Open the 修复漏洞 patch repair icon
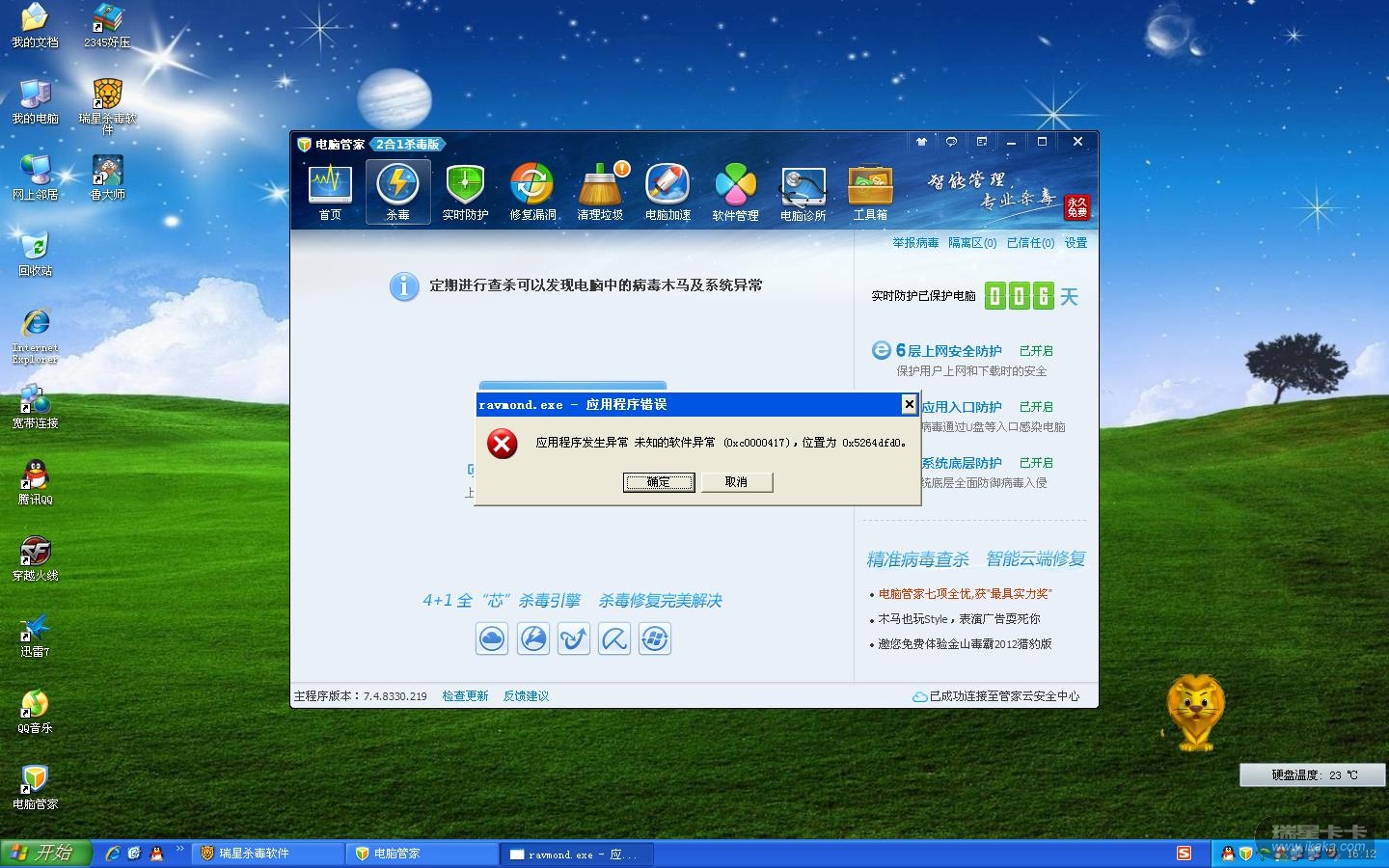The image size is (1389, 868). pyautogui.click(x=532, y=192)
